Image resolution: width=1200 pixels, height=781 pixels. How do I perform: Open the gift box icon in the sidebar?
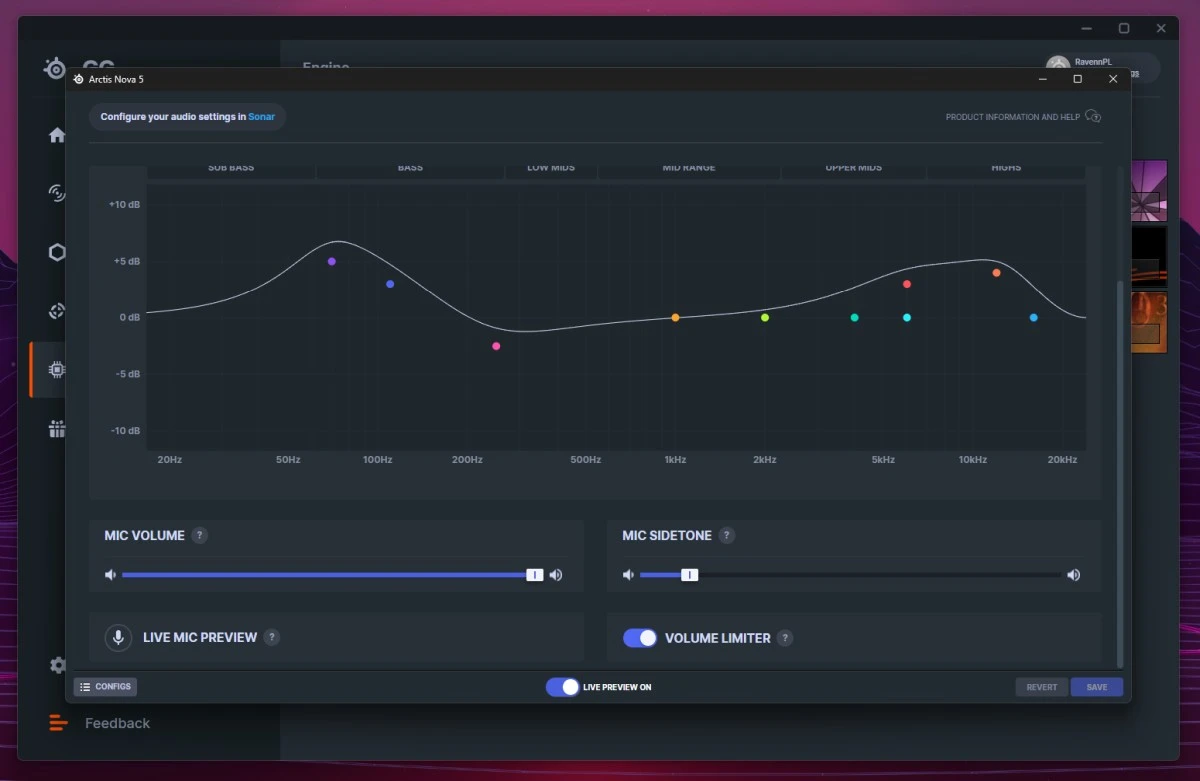click(57, 429)
